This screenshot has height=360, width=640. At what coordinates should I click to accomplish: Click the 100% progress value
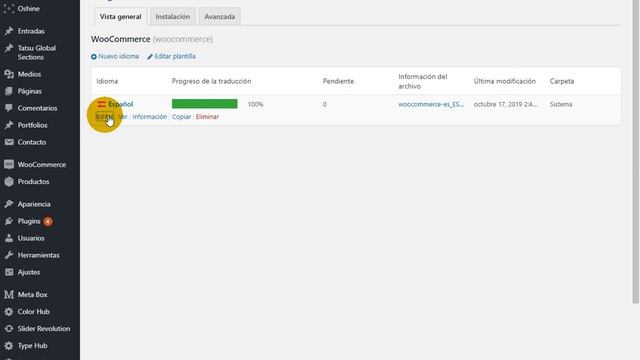tap(256, 104)
